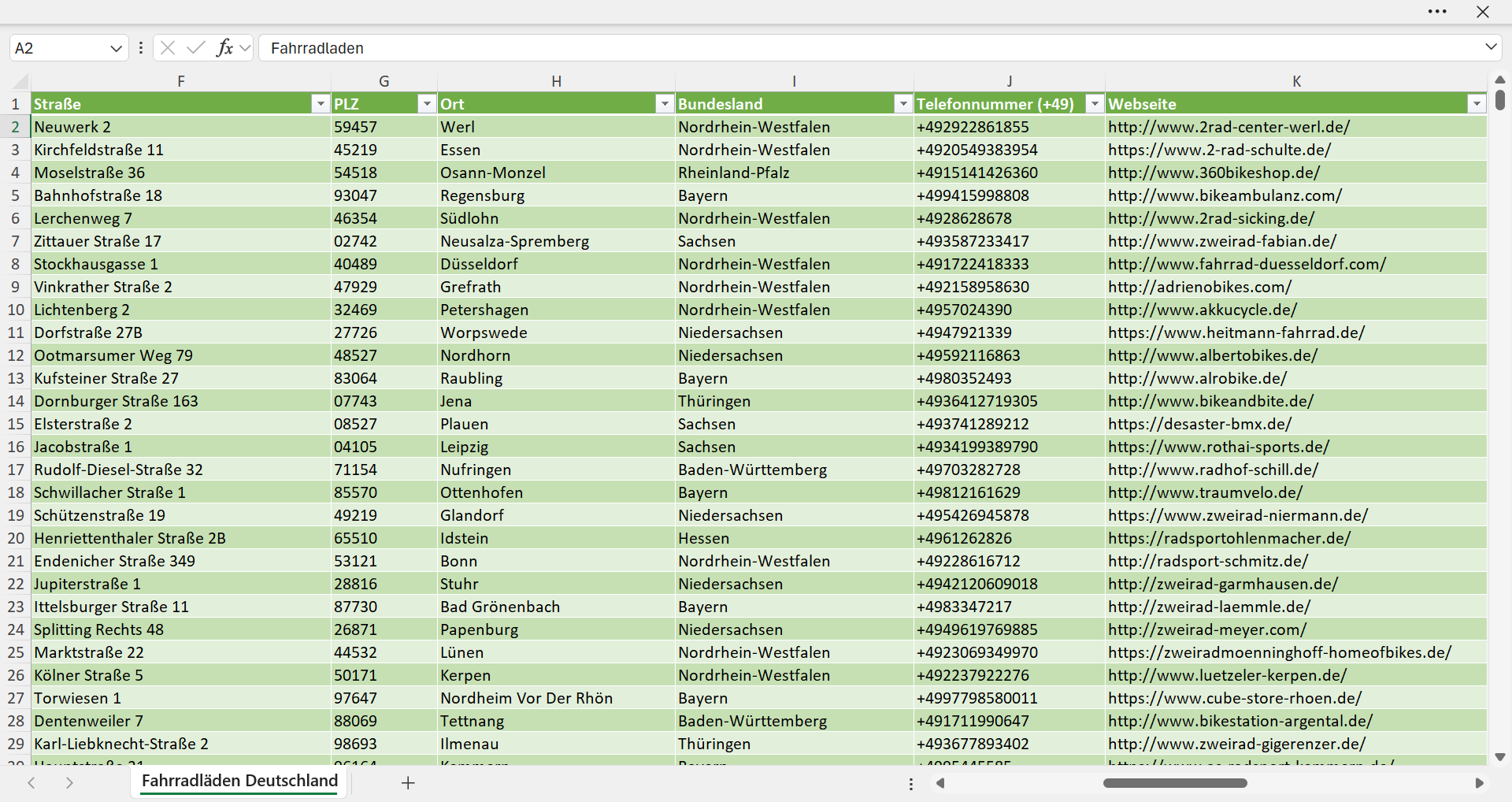The image size is (1512, 802).
Task: Go to next sheet with right arrow
Action: (69, 783)
